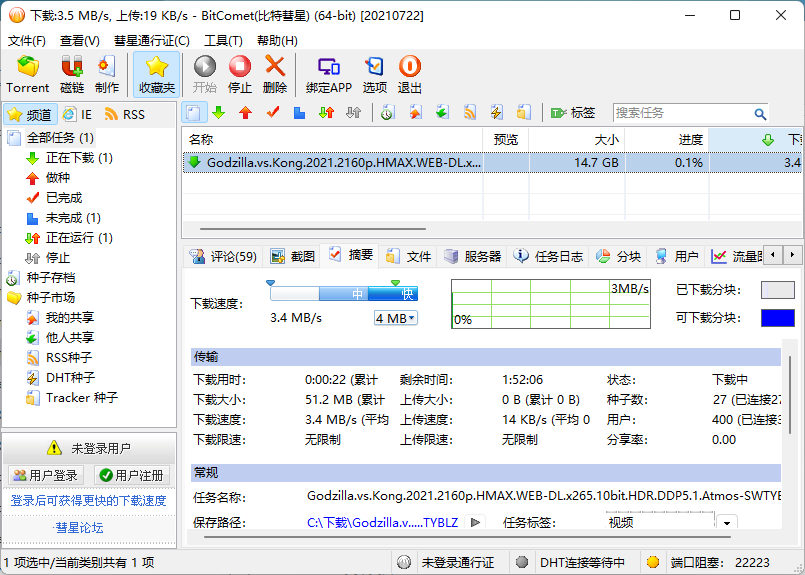Filter completed tasks checkmark icon
The width and height of the screenshot is (805, 575).
coord(273,112)
